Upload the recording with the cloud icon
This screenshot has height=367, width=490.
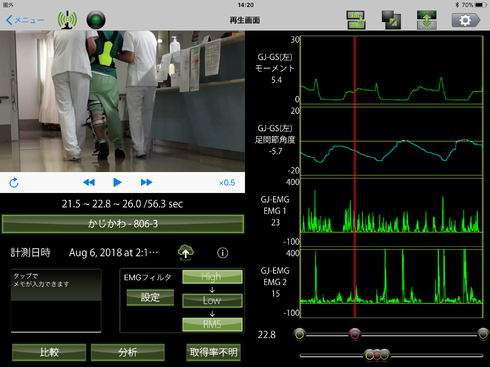(186, 253)
